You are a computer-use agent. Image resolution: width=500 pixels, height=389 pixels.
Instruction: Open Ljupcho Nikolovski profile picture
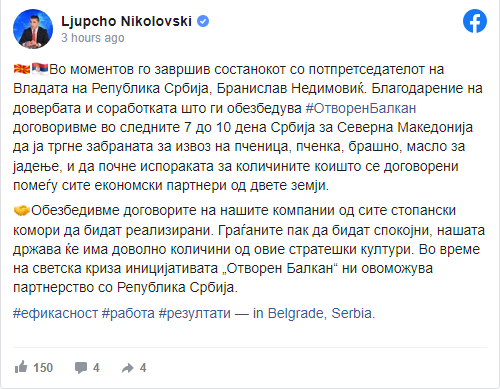pos(33,29)
